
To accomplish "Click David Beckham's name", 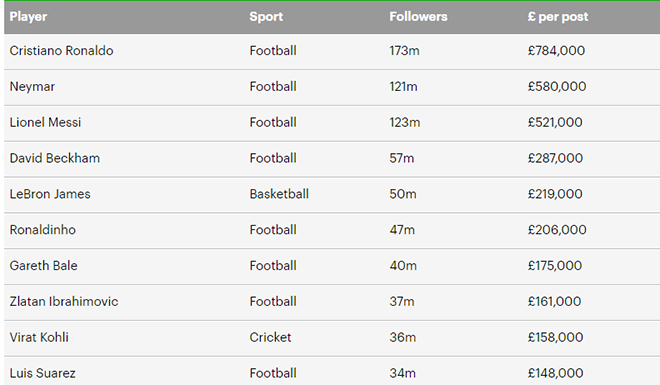I will 55,158.
